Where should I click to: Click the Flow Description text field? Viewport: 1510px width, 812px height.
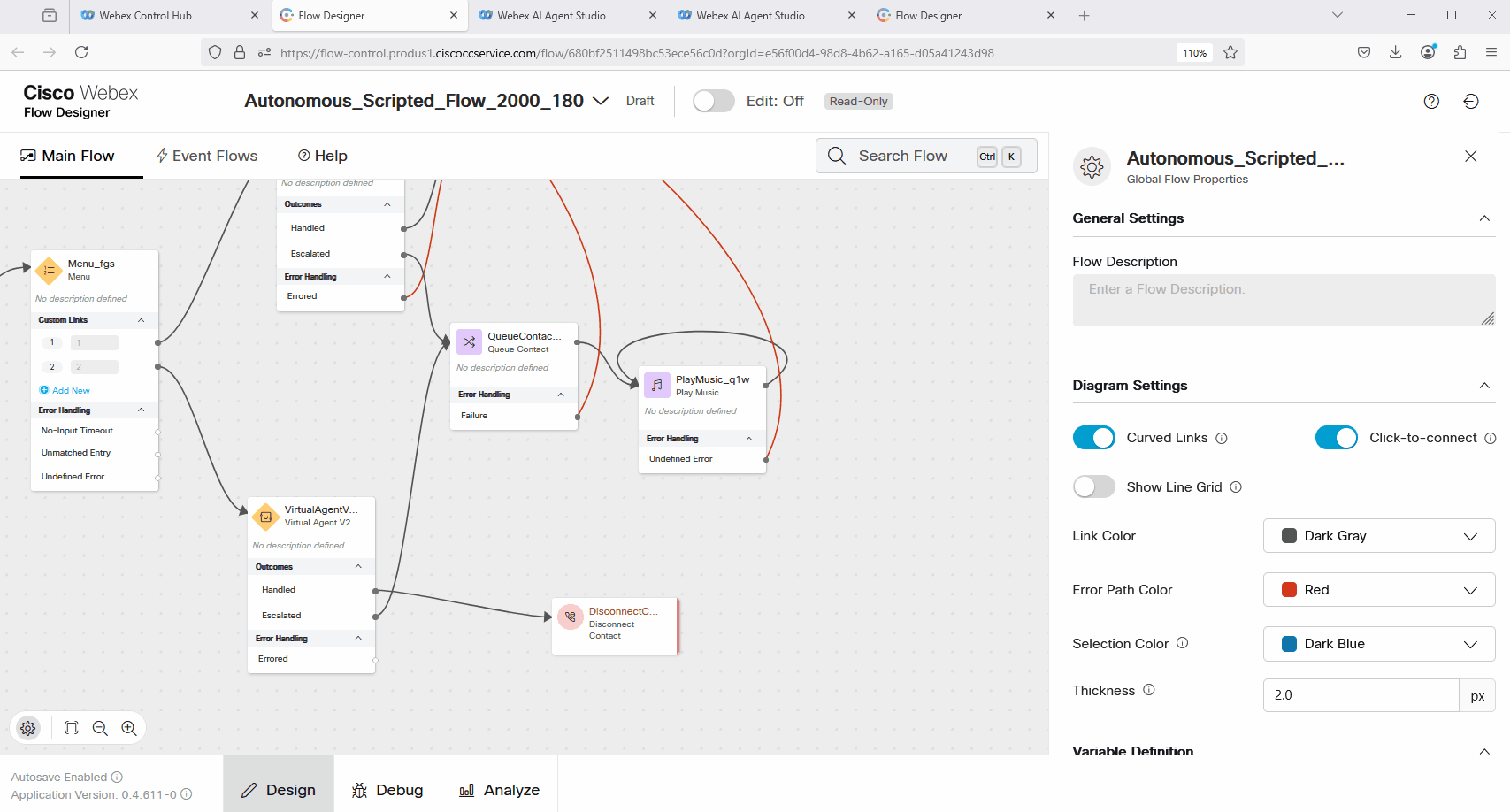(1283, 300)
